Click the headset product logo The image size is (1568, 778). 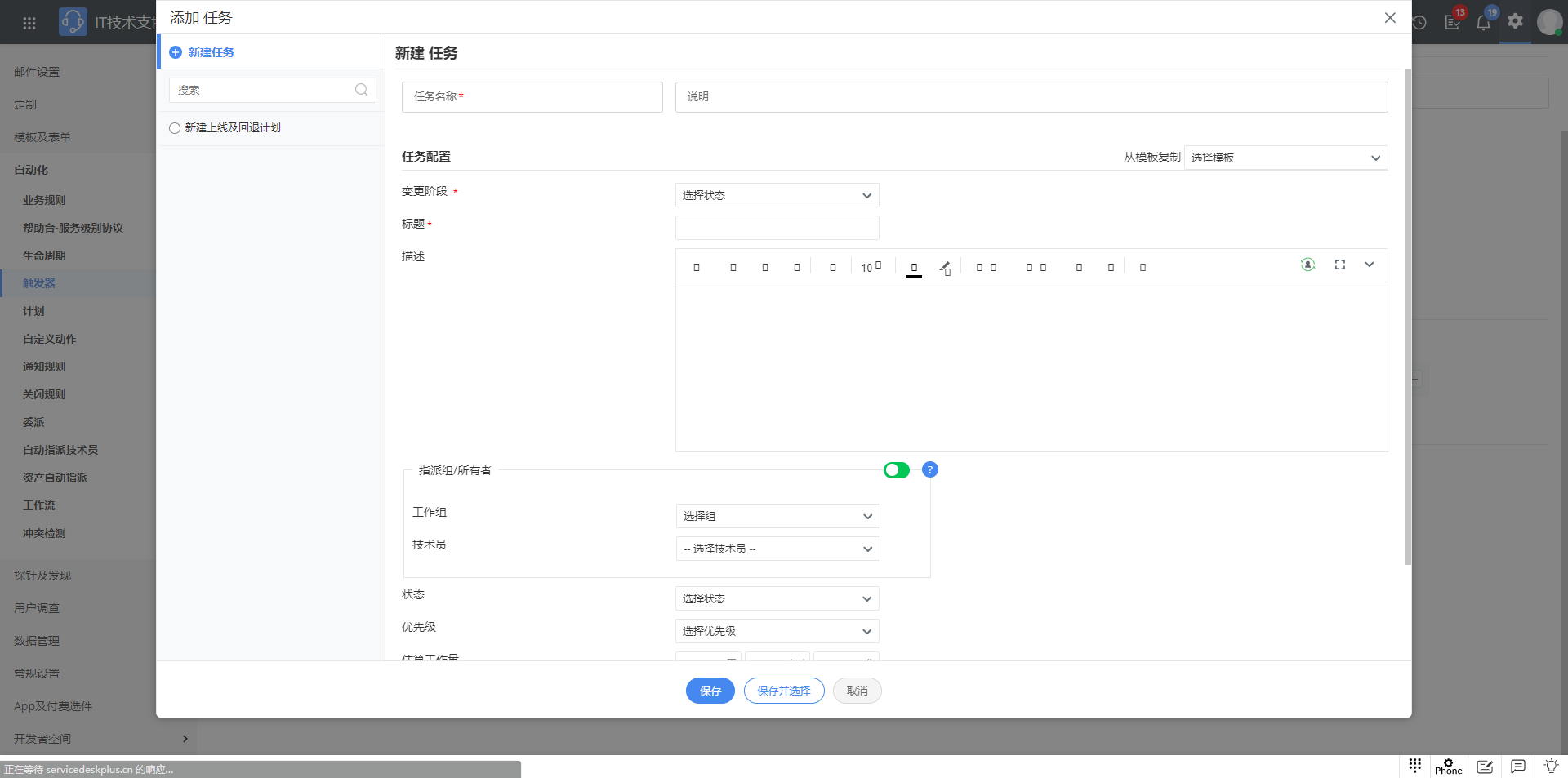pyautogui.click(x=73, y=22)
